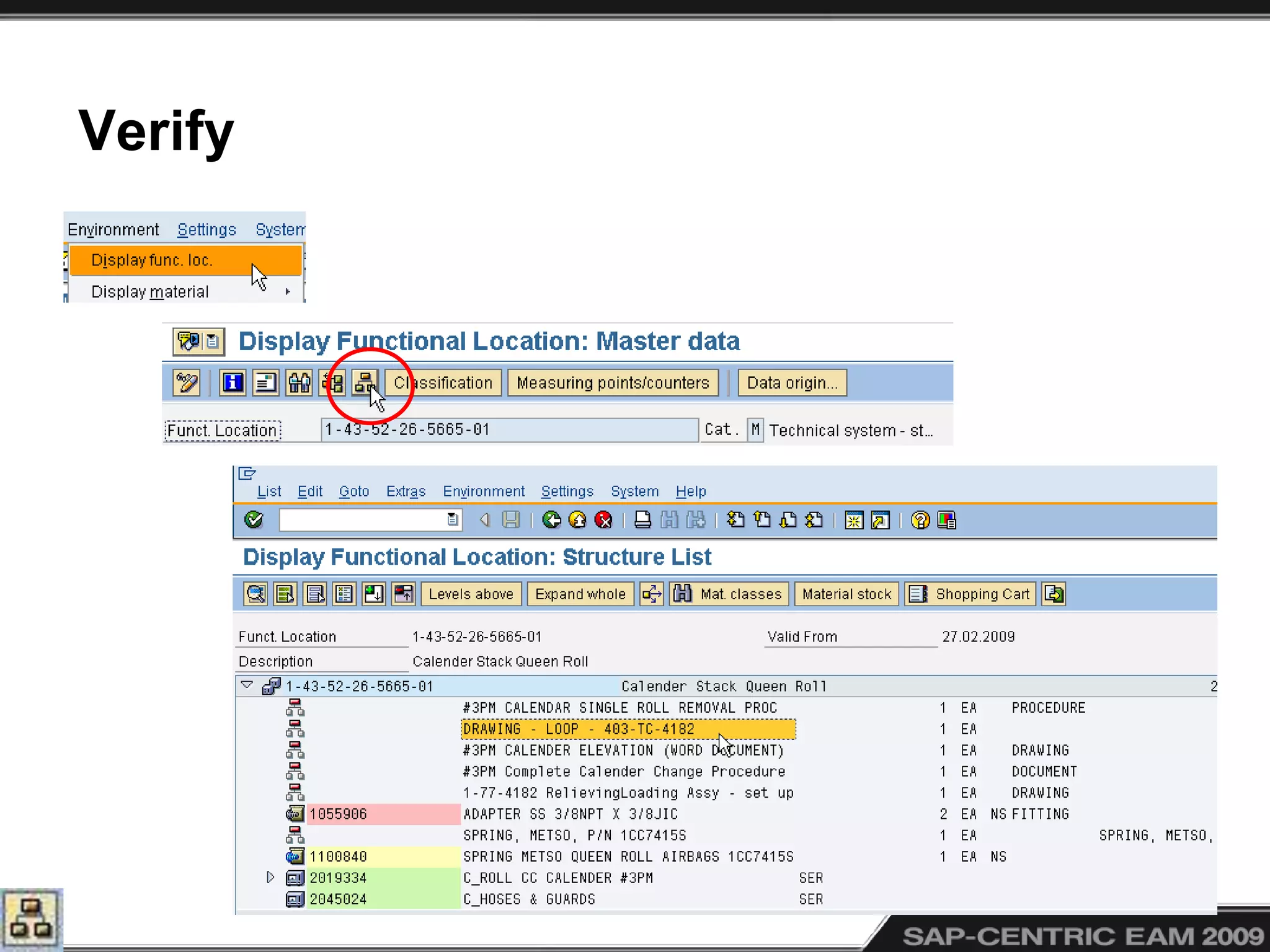
Task: Click the Measuring points/counters button
Action: pos(613,382)
